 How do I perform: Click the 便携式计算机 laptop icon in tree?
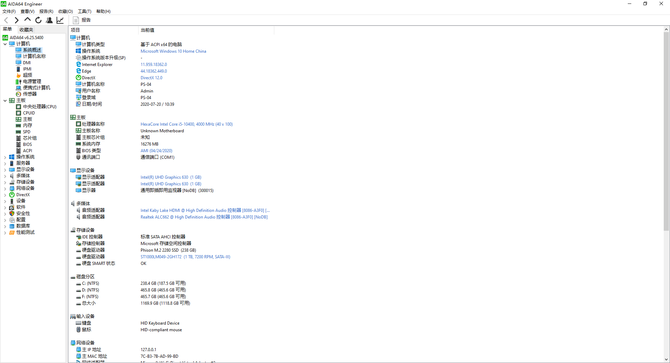point(18,88)
